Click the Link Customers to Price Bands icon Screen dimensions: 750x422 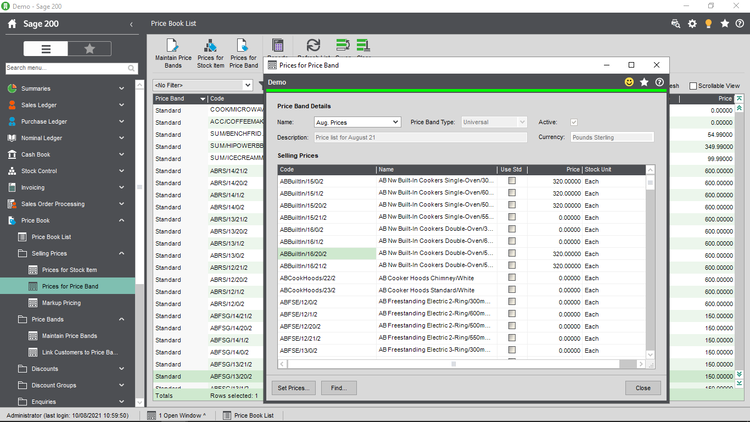(33, 353)
